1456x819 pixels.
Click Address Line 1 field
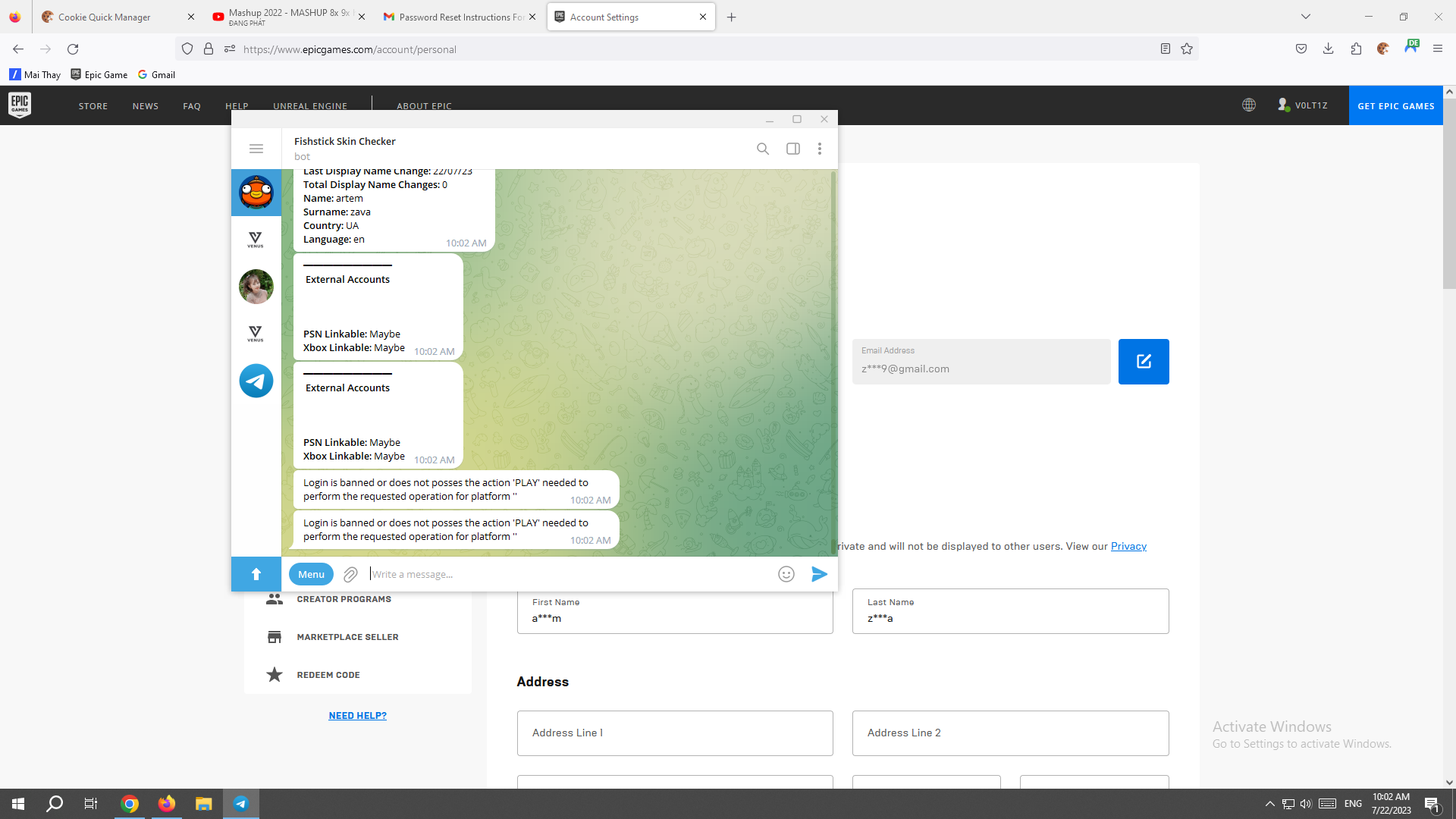click(675, 733)
